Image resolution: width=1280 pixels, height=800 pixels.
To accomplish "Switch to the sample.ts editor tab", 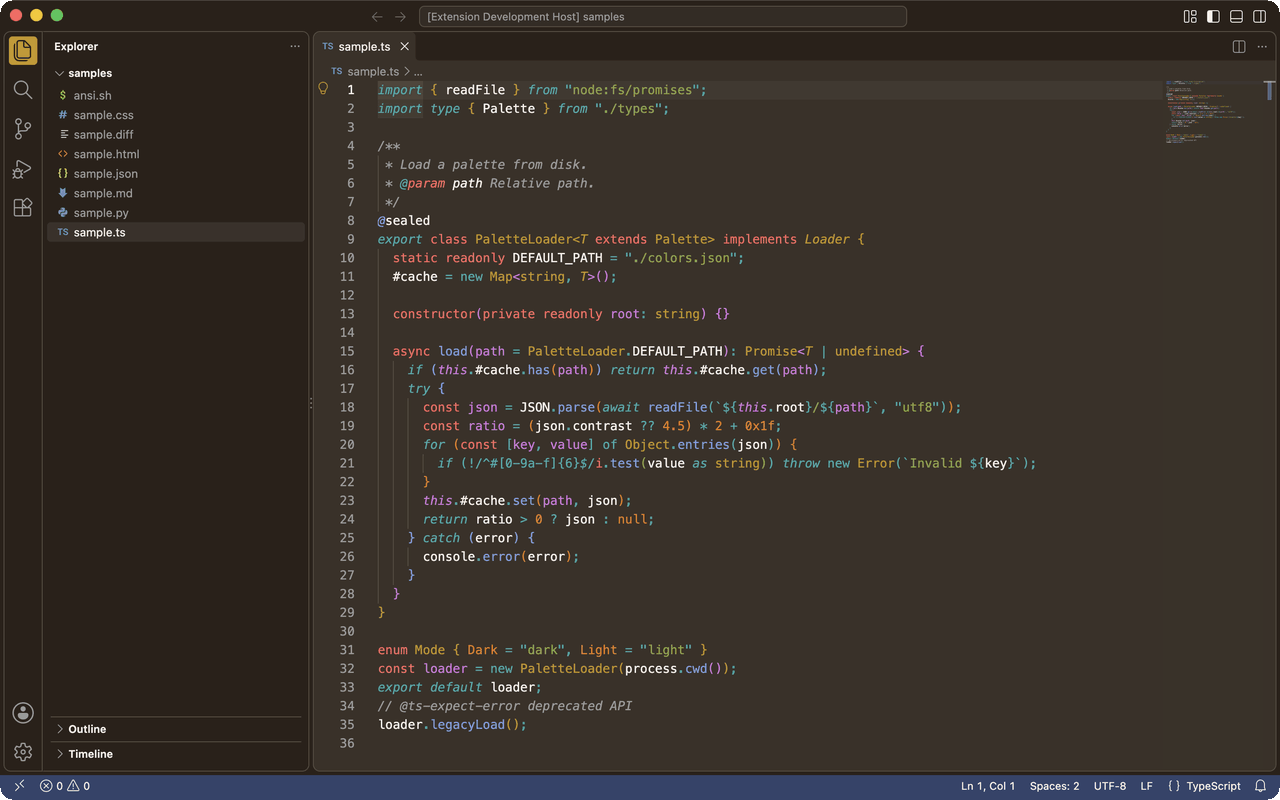I will tap(365, 47).
